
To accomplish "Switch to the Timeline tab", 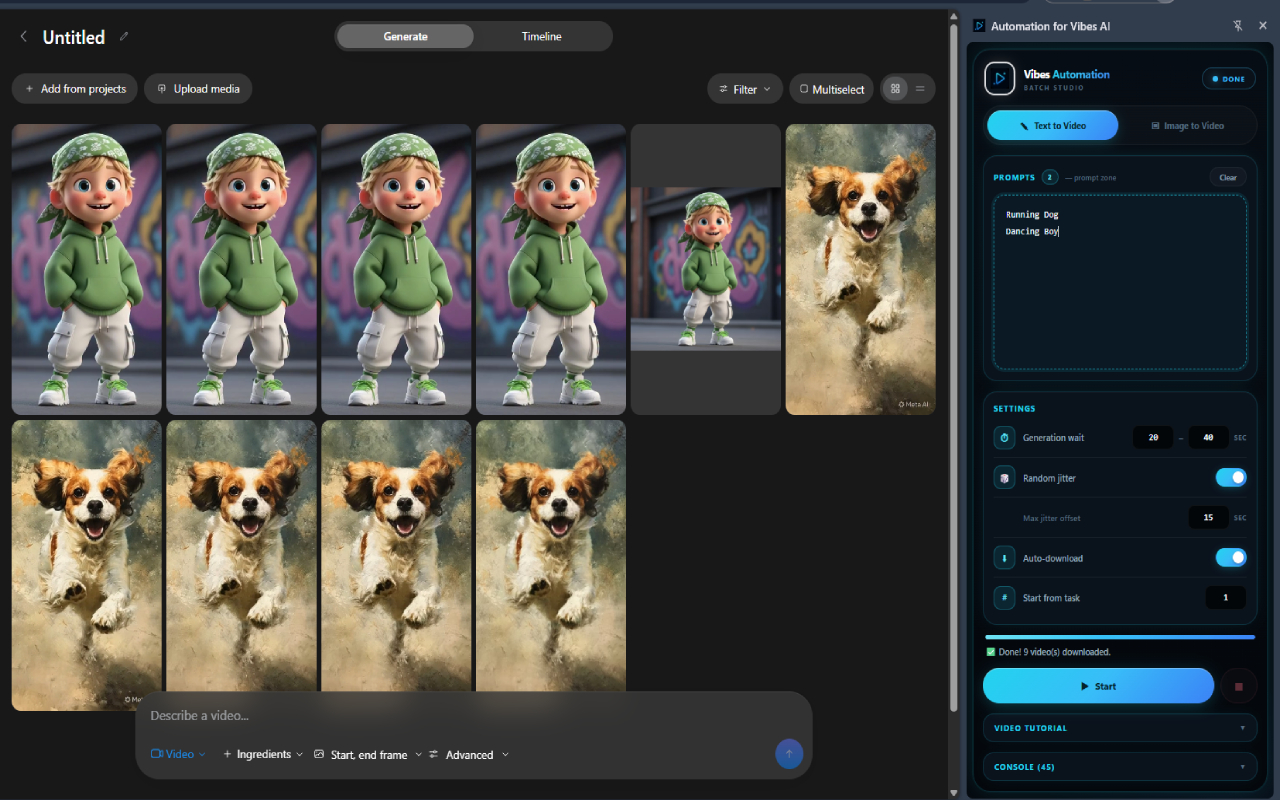I will coord(541,37).
